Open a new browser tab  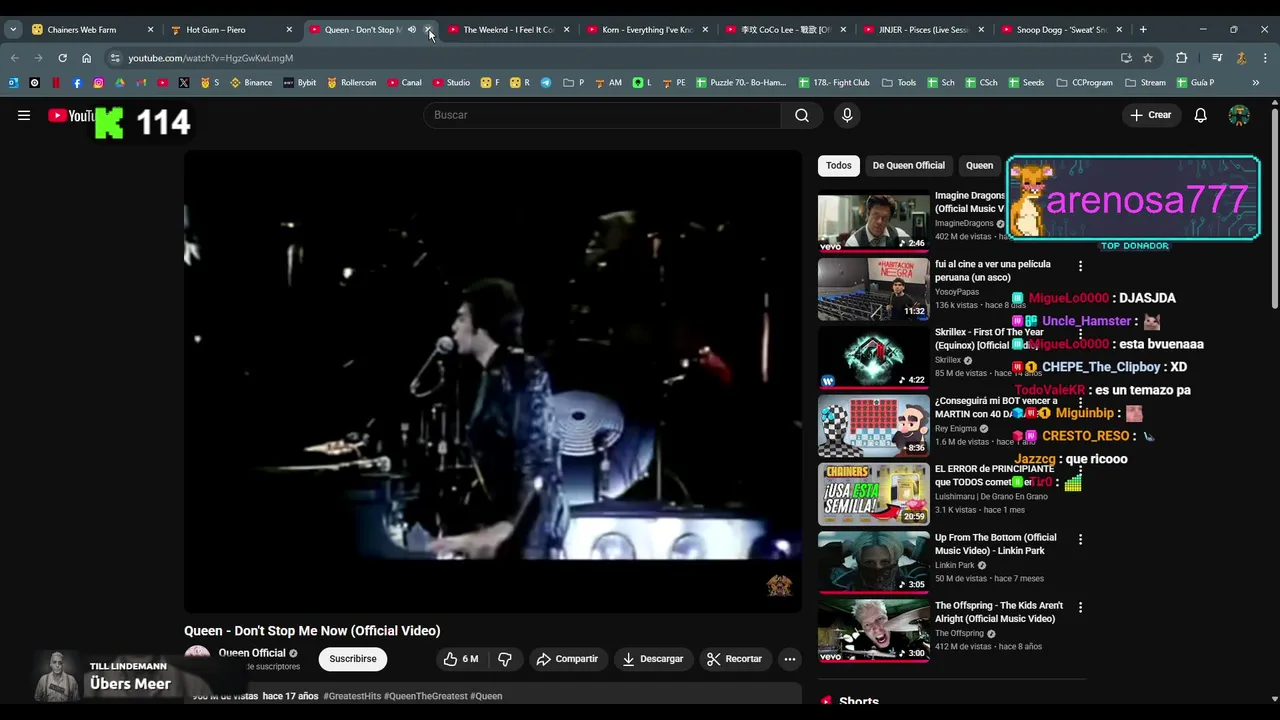pyautogui.click(x=1143, y=30)
